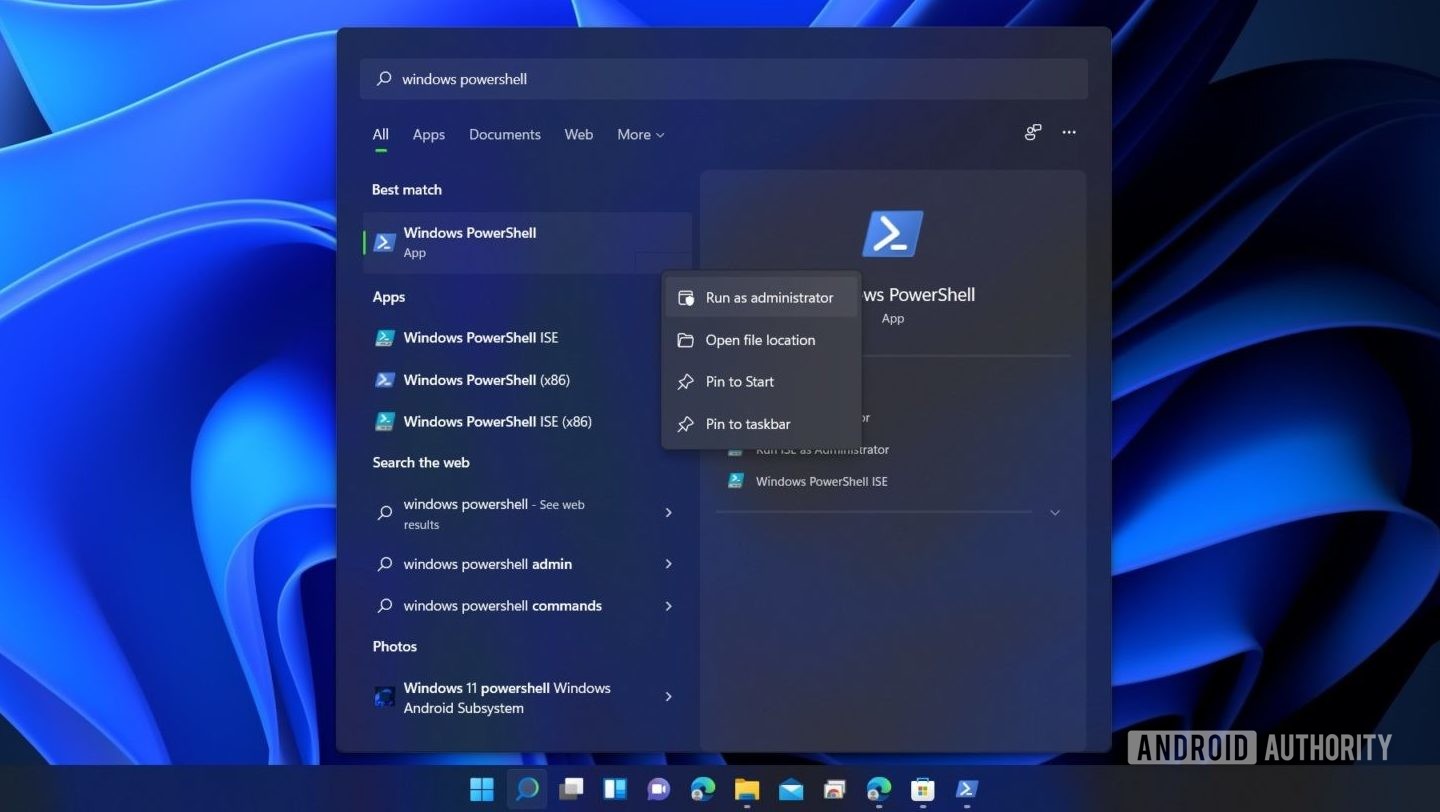Open File Explorer from the taskbar
The width and height of the screenshot is (1440, 812).
(747, 789)
